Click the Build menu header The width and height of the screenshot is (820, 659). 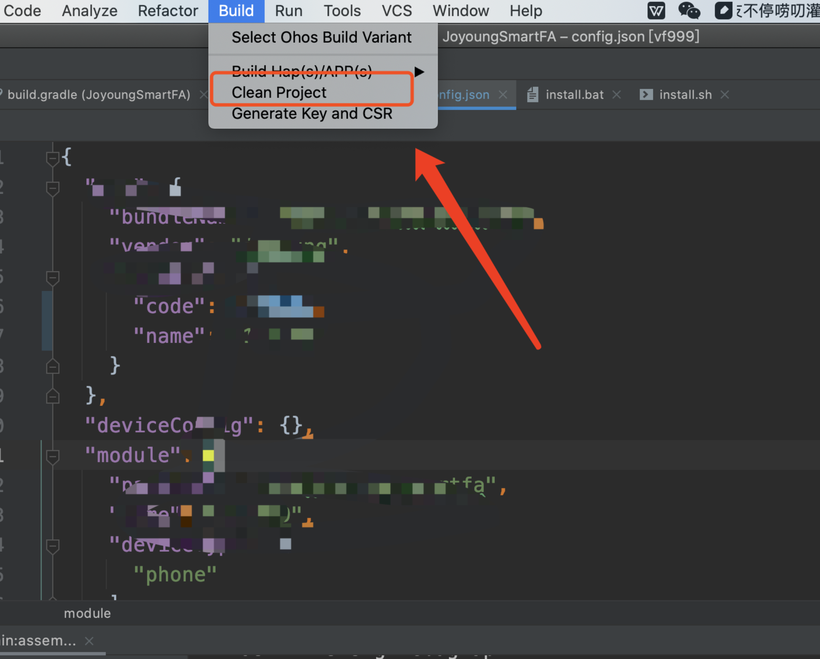pos(236,10)
